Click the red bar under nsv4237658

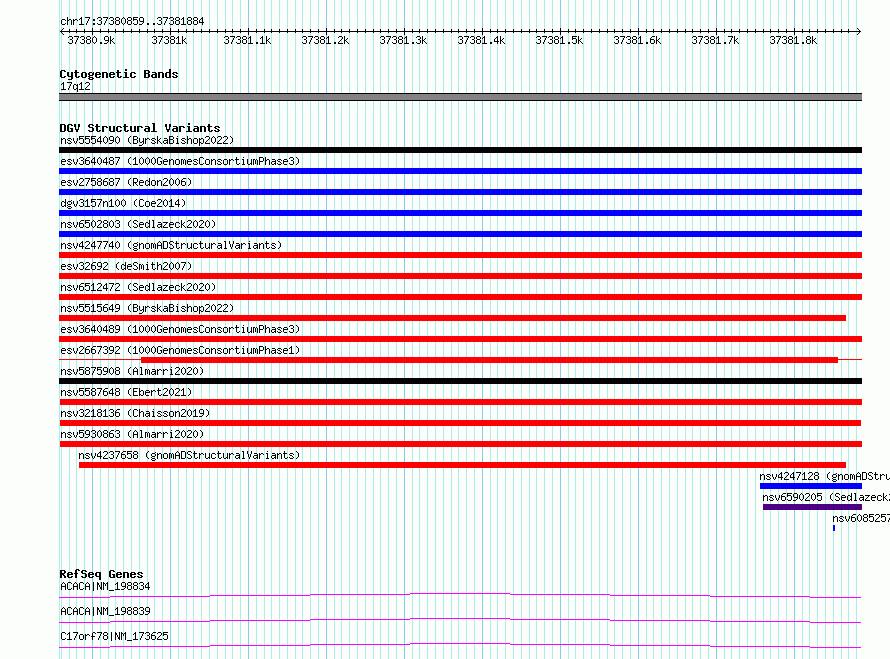tap(463, 465)
